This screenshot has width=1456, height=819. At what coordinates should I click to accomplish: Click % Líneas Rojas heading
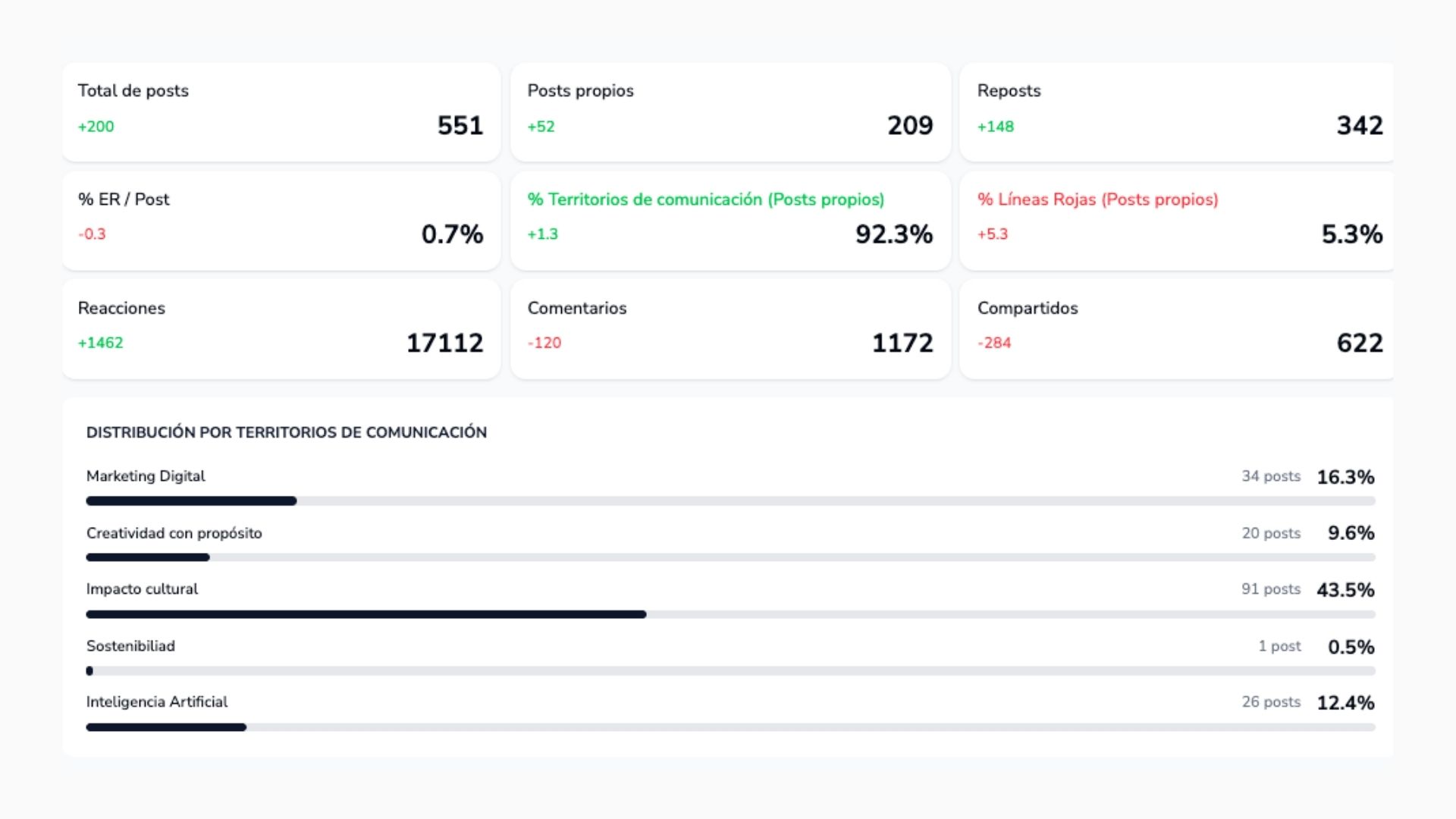coord(1097,199)
